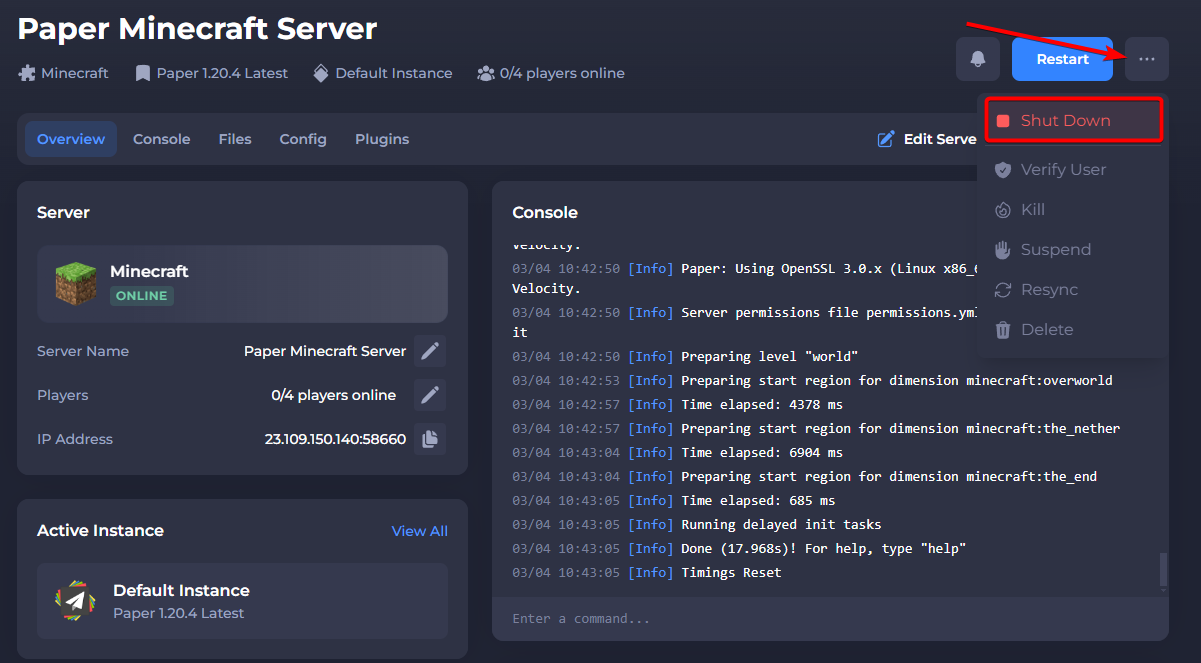Click the minecraft:the_end log line
Screen dimensions: 1201x663
tap(805, 477)
